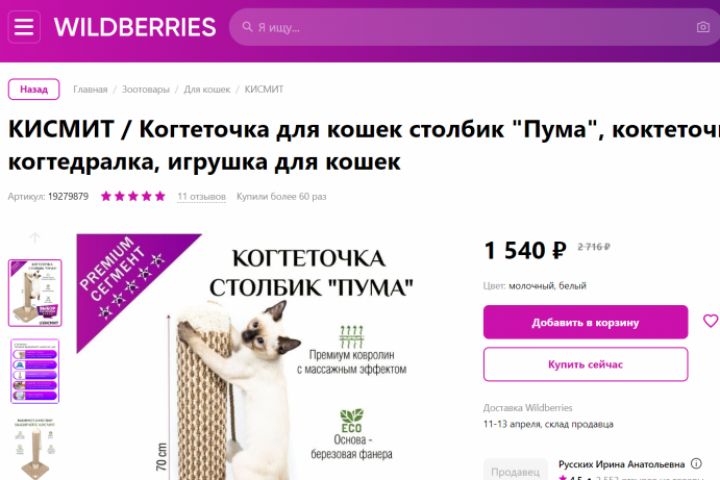Open seller Русских Ирина Анатольевна

coord(621,464)
